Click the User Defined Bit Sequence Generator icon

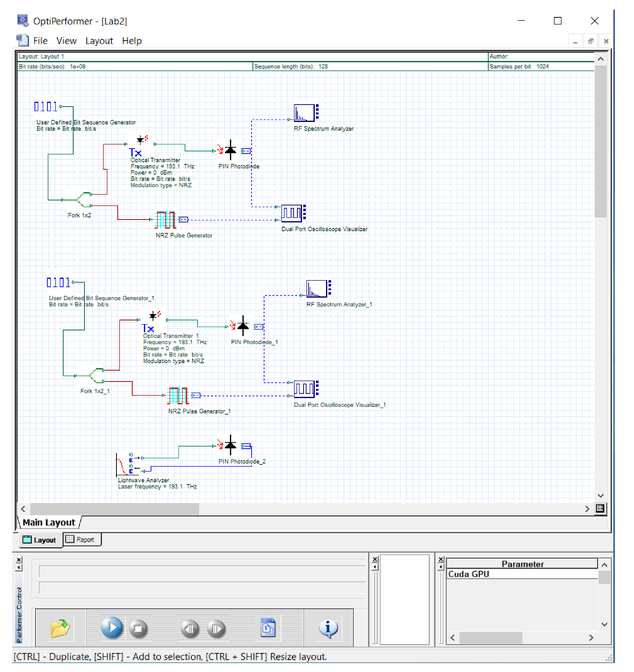tap(46, 106)
